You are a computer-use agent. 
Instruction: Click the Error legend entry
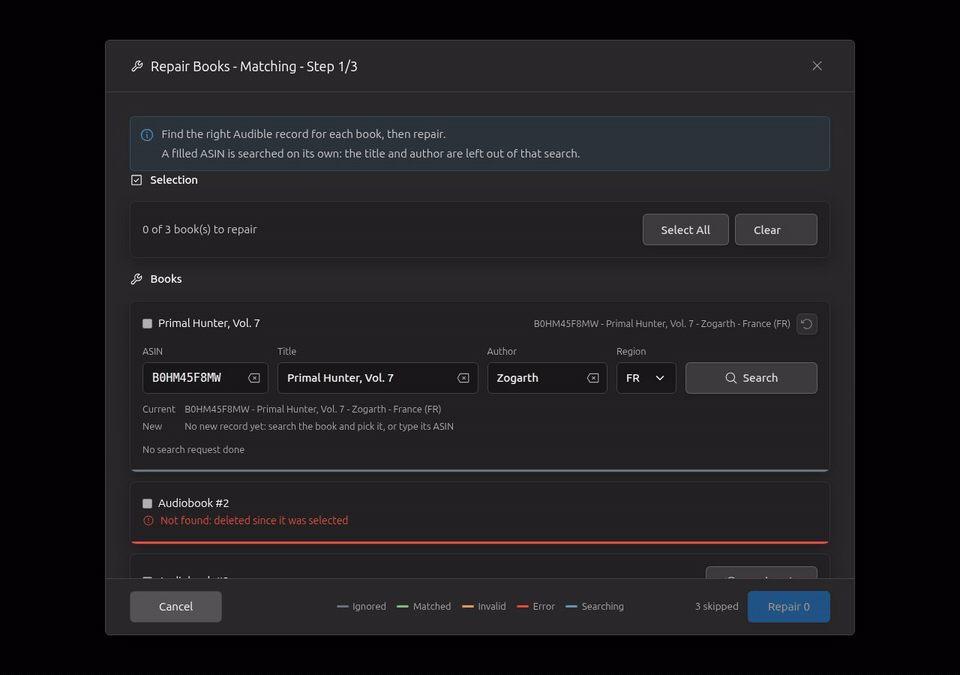click(x=536, y=606)
